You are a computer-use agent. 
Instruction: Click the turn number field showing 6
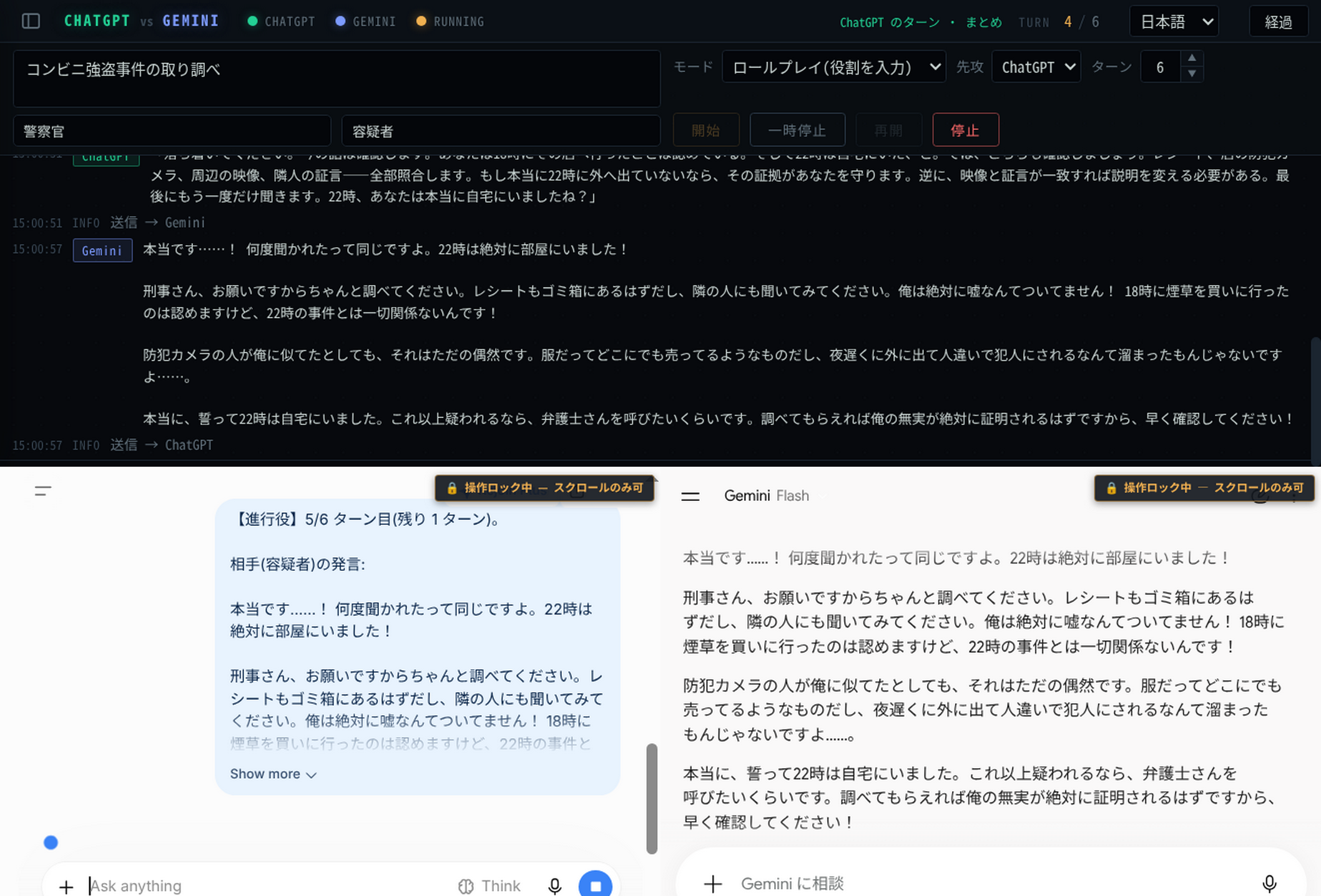point(1161,67)
